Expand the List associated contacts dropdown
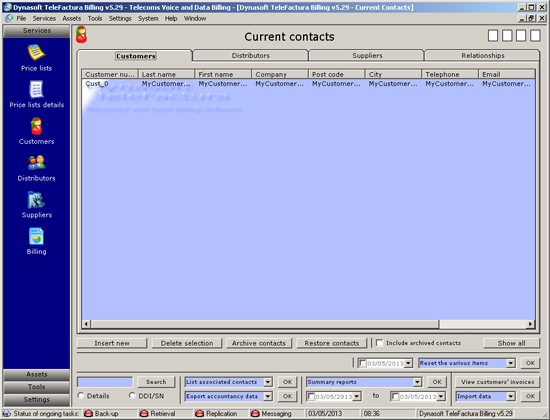Image resolution: width=550 pixels, height=420 pixels. [268, 382]
